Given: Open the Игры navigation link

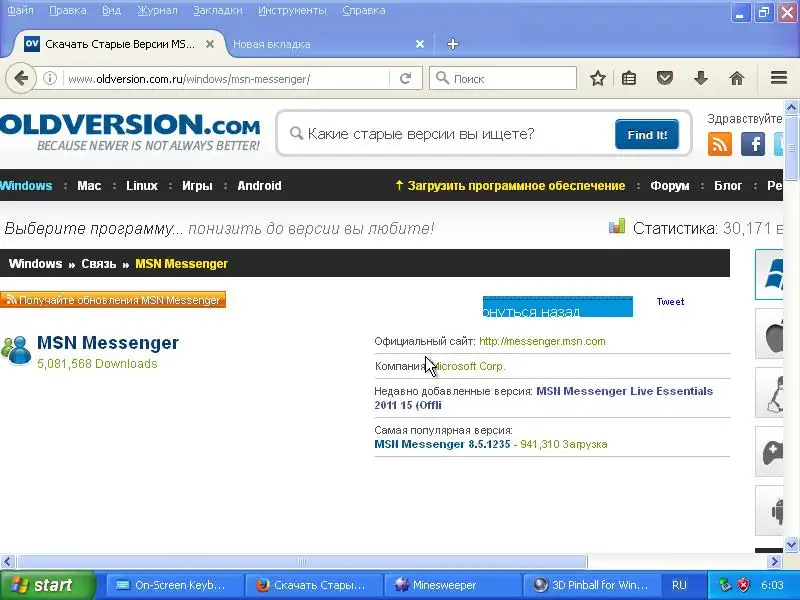Looking at the screenshot, I should pos(197,185).
